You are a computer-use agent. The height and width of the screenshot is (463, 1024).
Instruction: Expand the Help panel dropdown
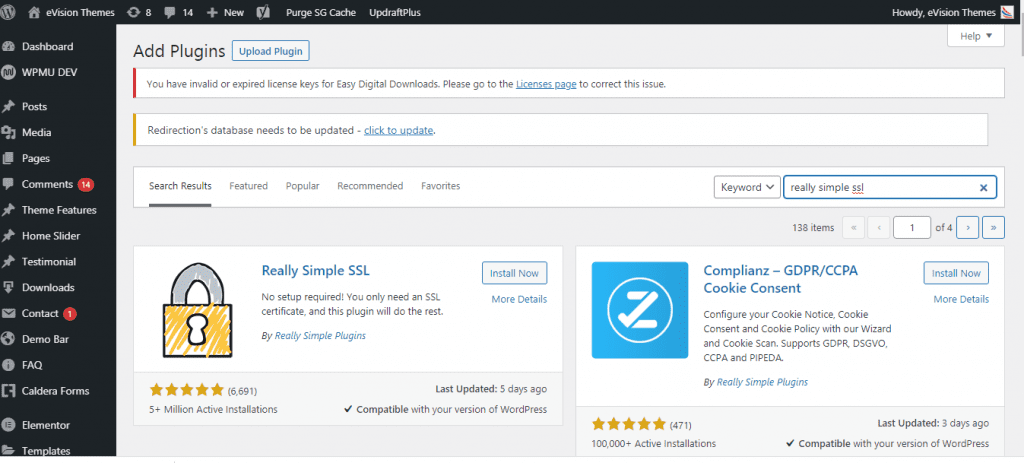976,36
